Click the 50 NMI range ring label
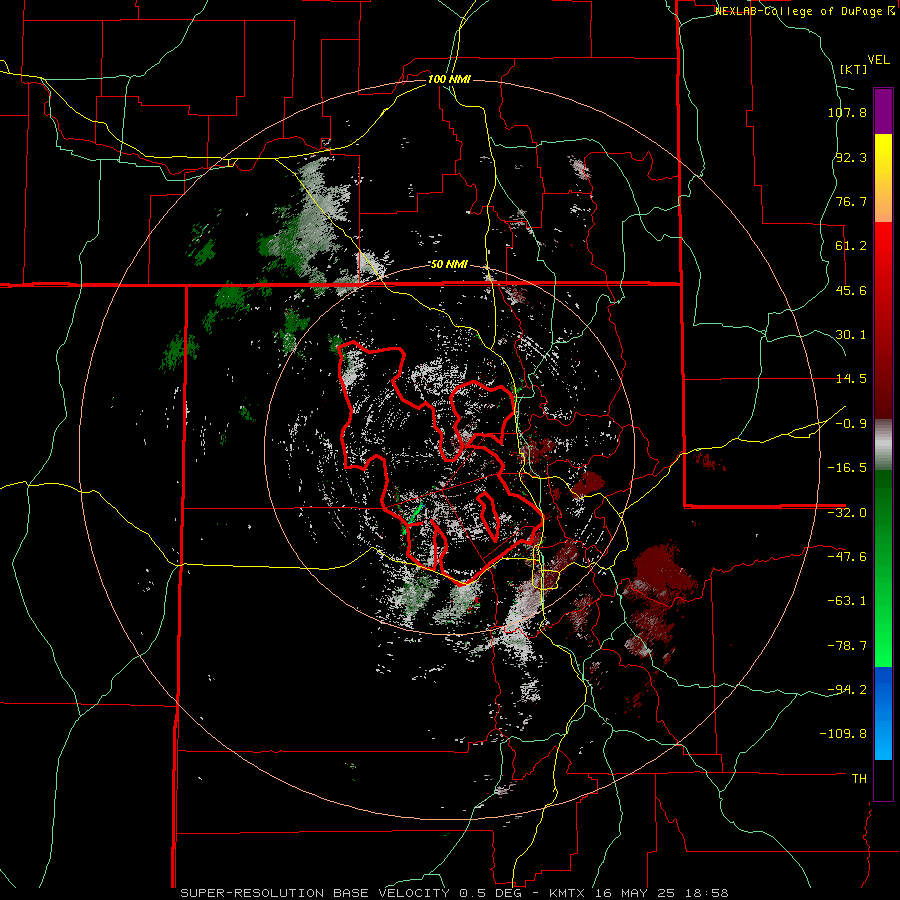The width and height of the screenshot is (900, 900). 449,265
